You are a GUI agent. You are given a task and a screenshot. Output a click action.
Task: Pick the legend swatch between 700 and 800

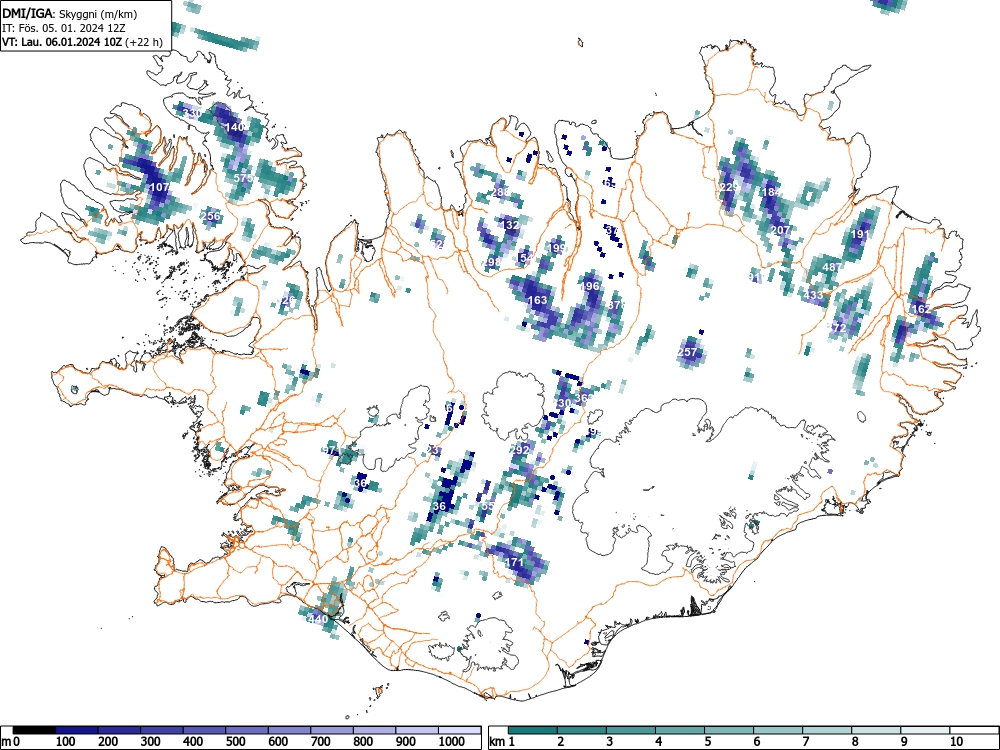332,730
